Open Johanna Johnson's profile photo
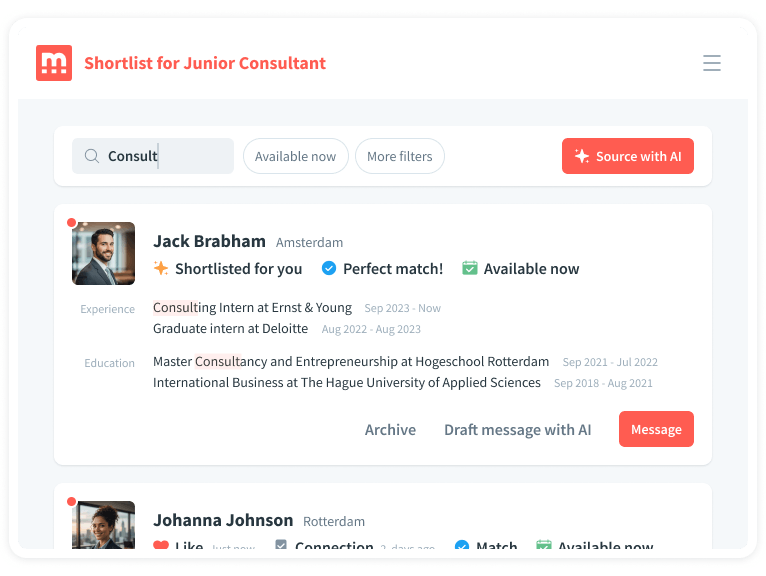This screenshot has width=766, height=576. [x=103, y=526]
